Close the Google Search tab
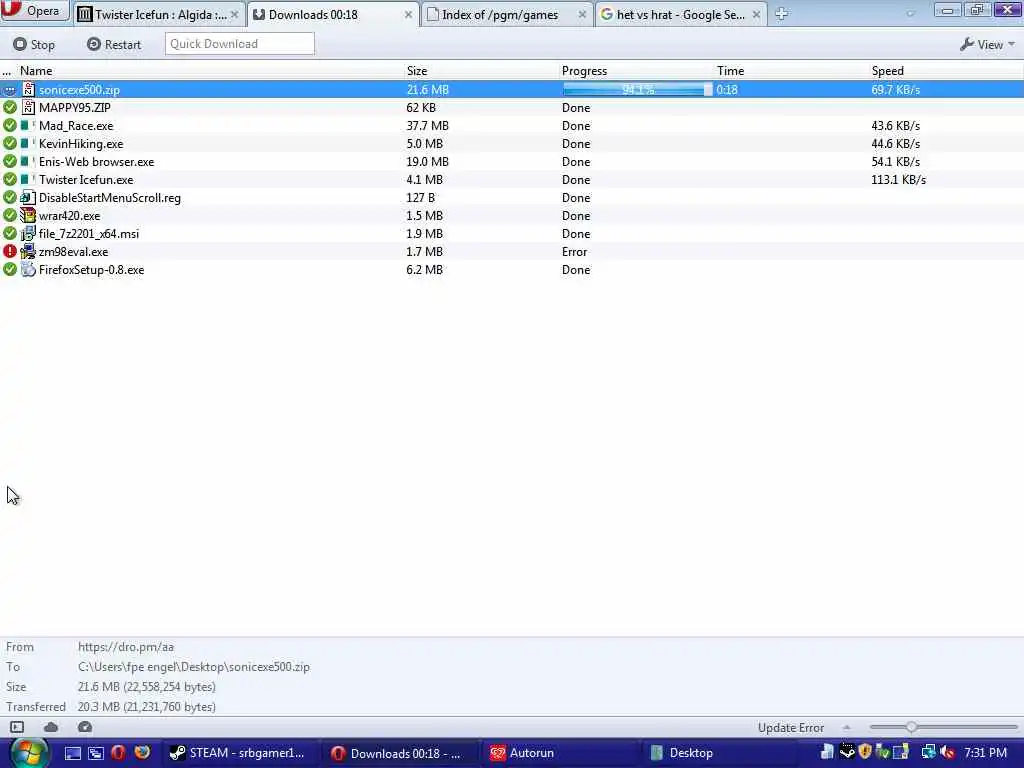The image size is (1024, 768). pyautogui.click(x=756, y=14)
